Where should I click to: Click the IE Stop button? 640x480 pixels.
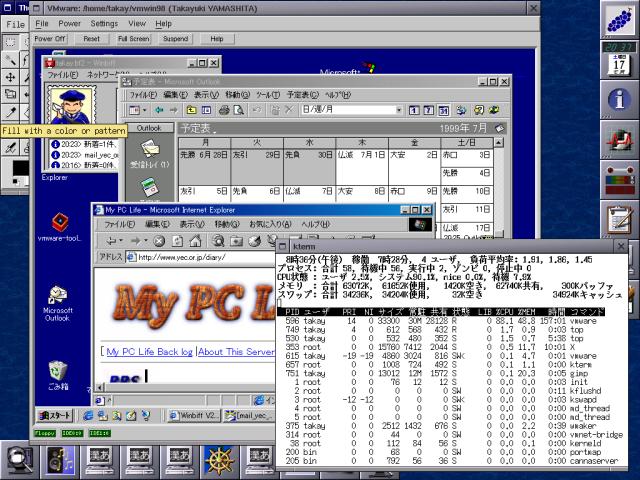point(159,241)
